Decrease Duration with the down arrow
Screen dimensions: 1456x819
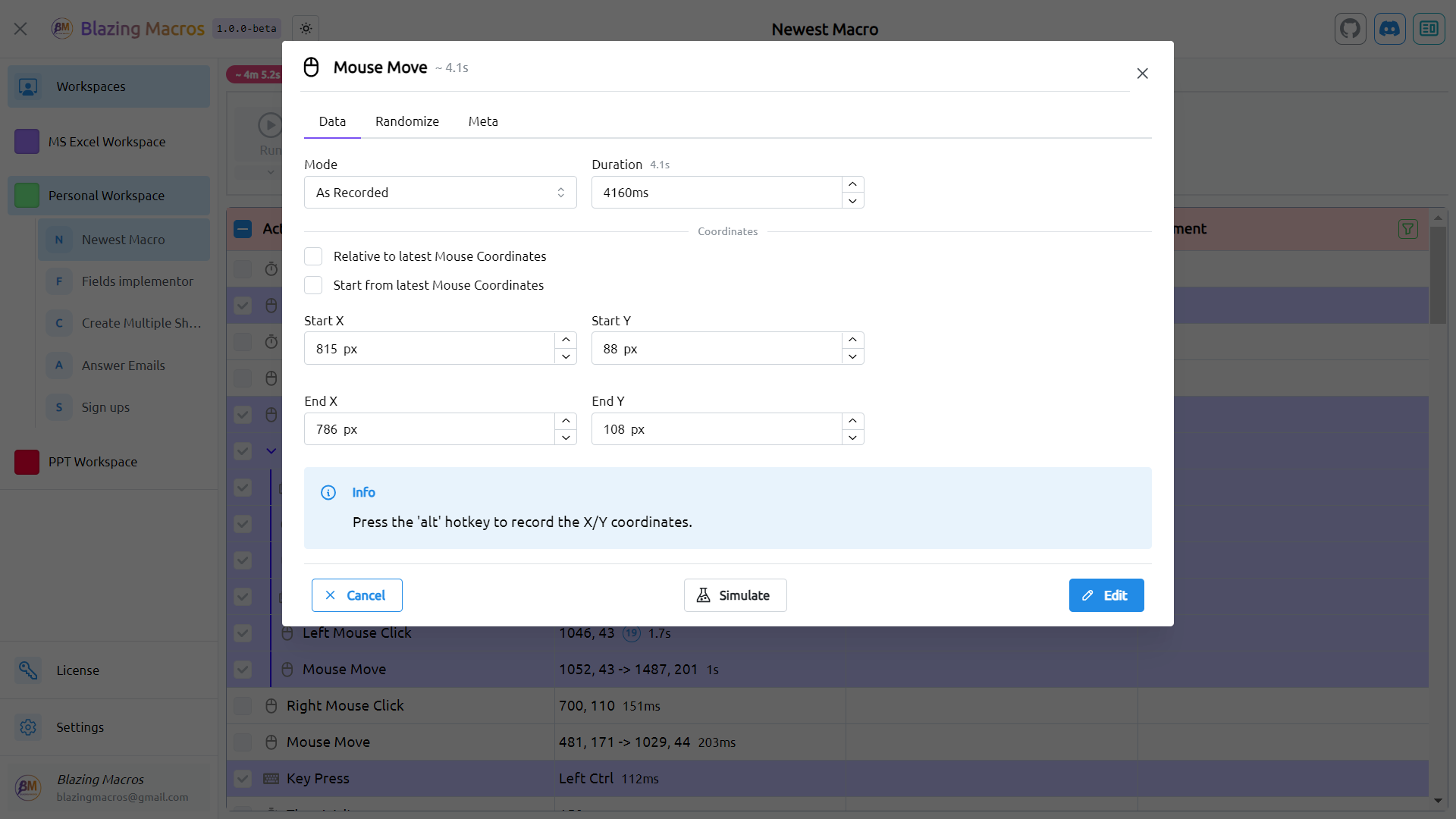pyautogui.click(x=852, y=201)
